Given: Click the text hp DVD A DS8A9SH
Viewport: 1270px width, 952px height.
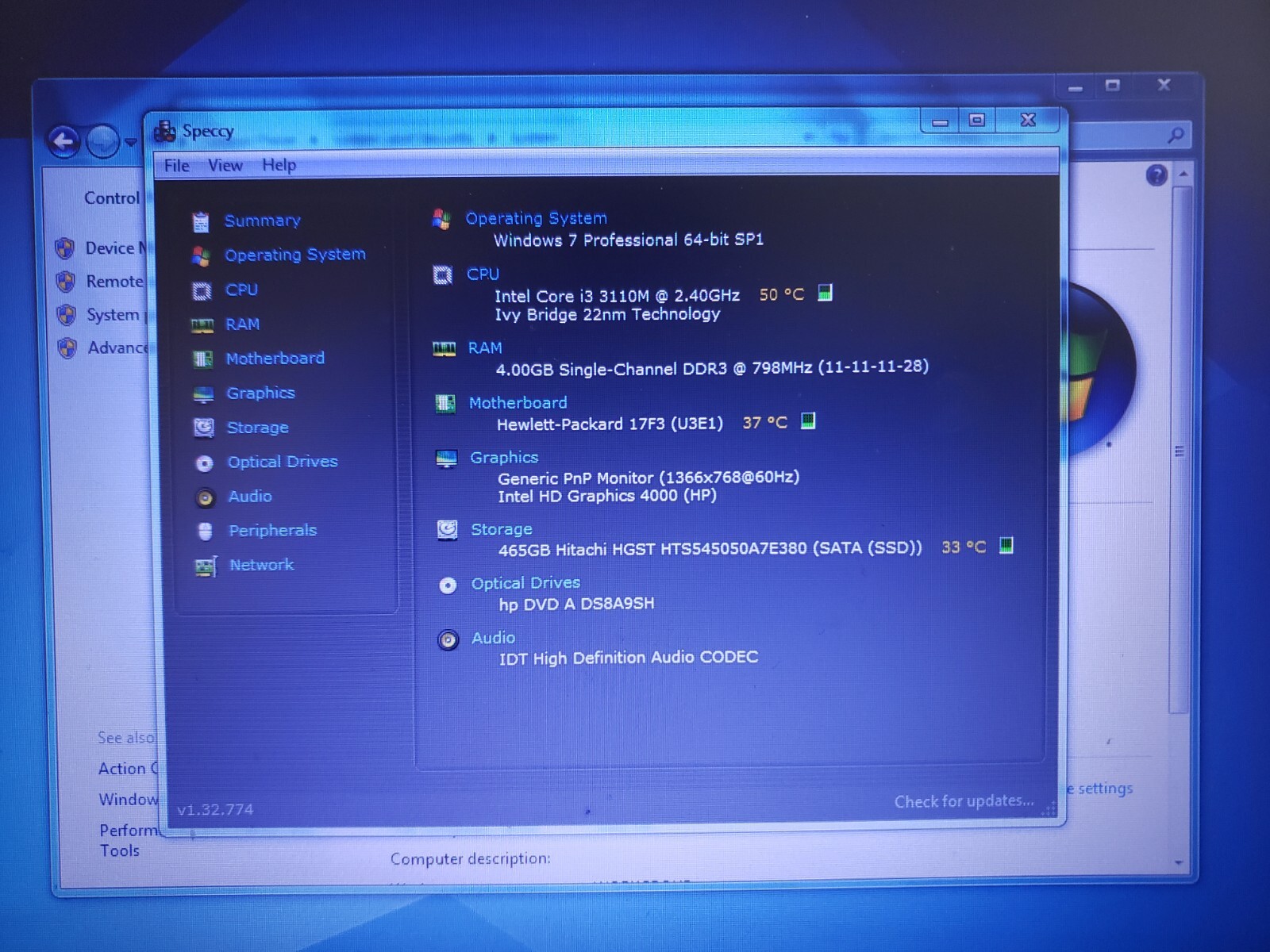Looking at the screenshot, I should (576, 604).
